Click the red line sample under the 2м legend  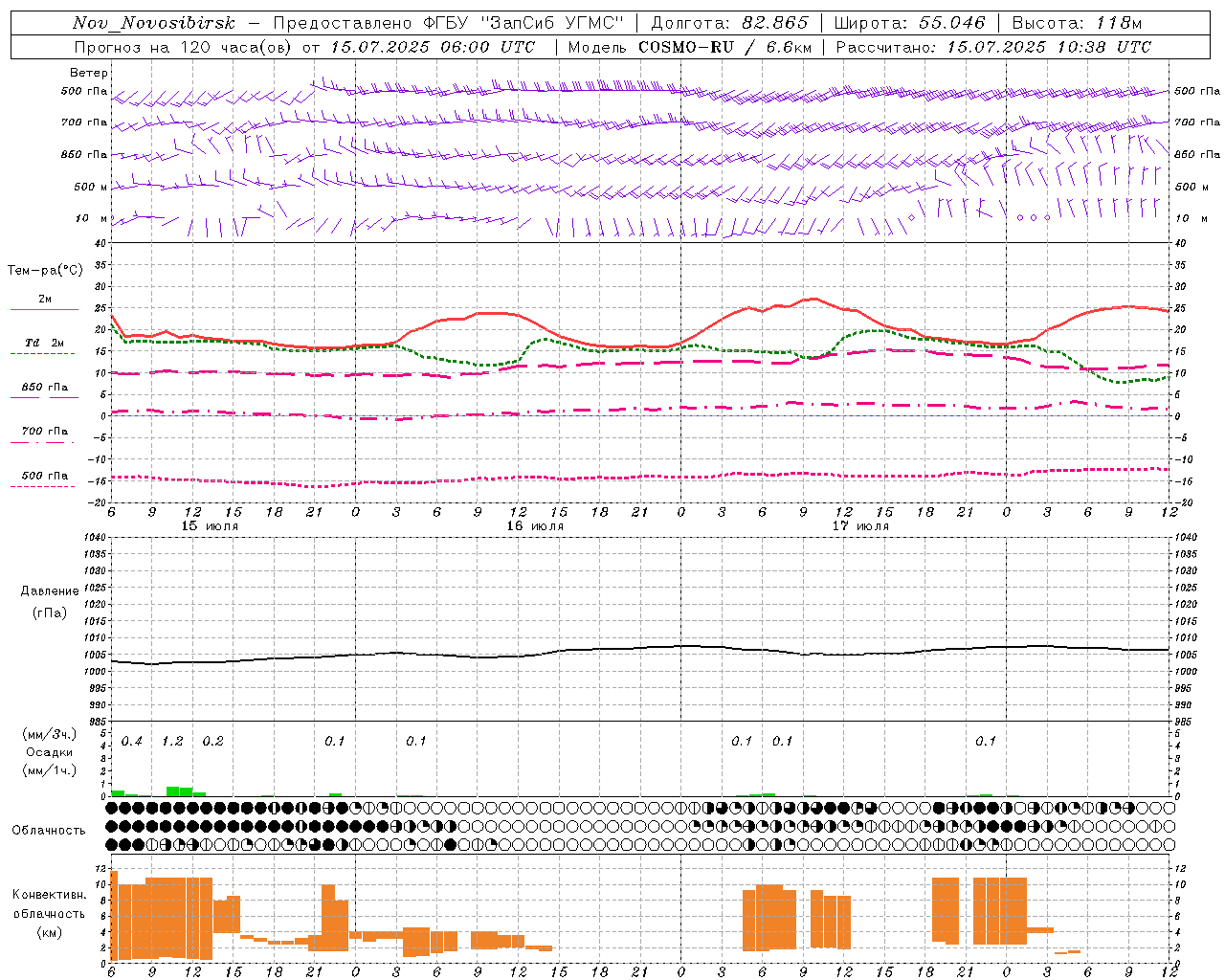click(x=45, y=310)
